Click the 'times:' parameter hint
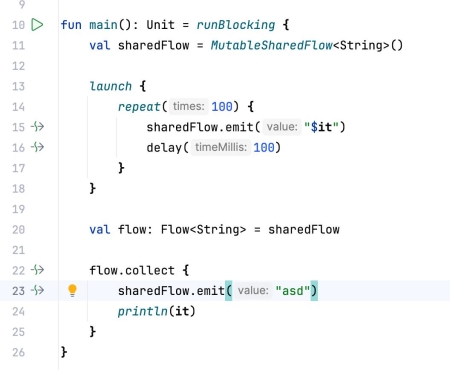This screenshot has width=450, height=370. click(x=188, y=106)
